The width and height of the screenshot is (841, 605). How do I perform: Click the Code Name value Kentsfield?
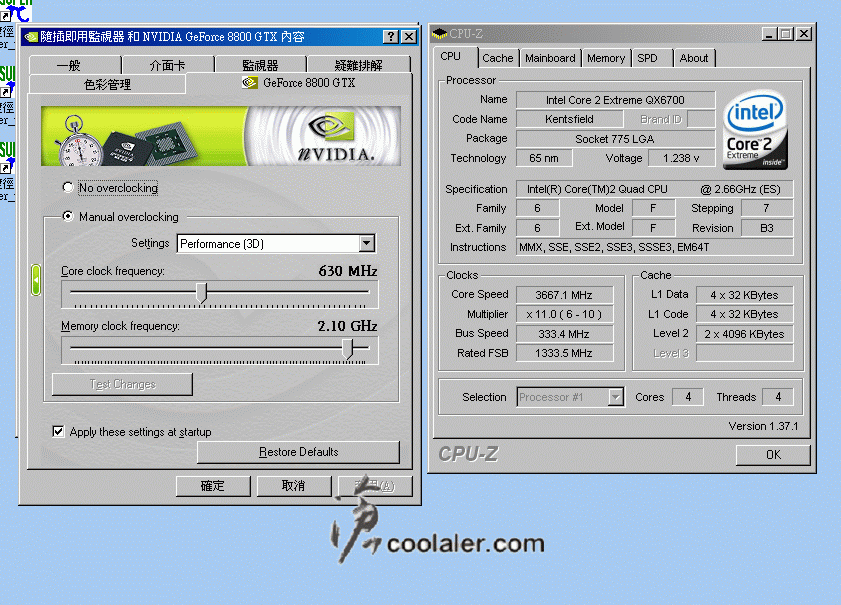point(570,119)
